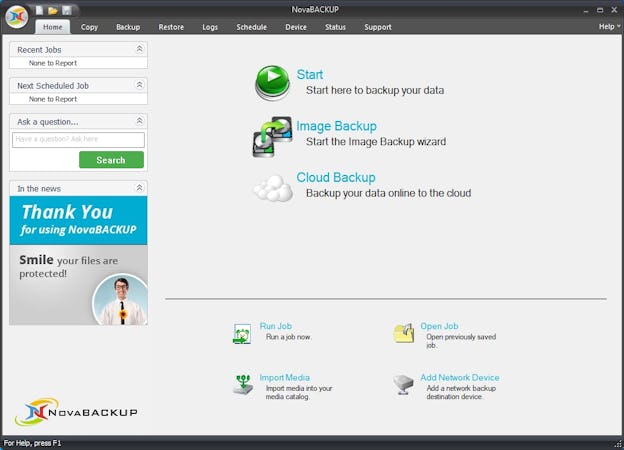
Task: Click the Image Backup link
Action: pos(336,126)
